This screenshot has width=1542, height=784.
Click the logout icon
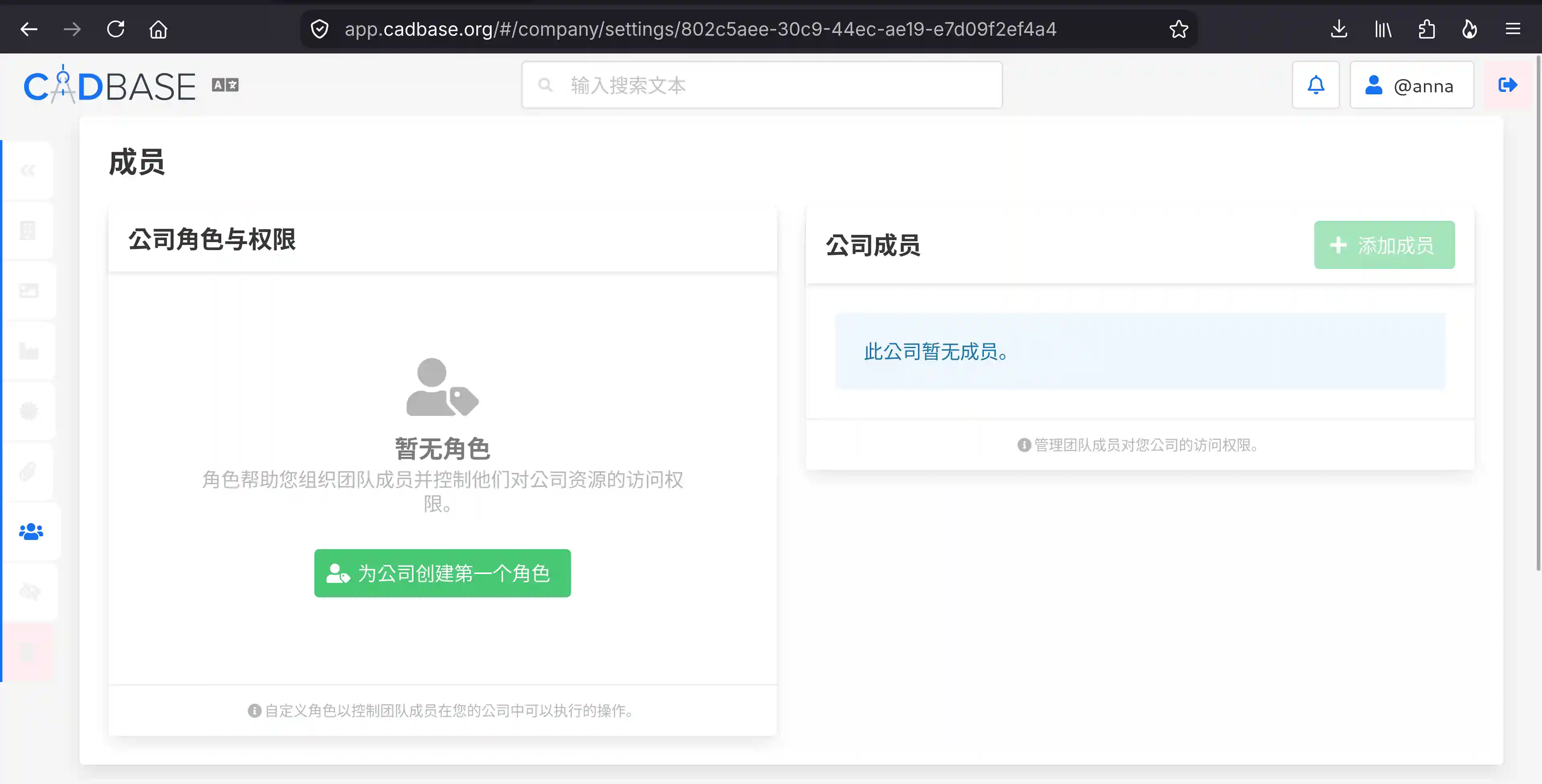click(x=1507, y=85)
